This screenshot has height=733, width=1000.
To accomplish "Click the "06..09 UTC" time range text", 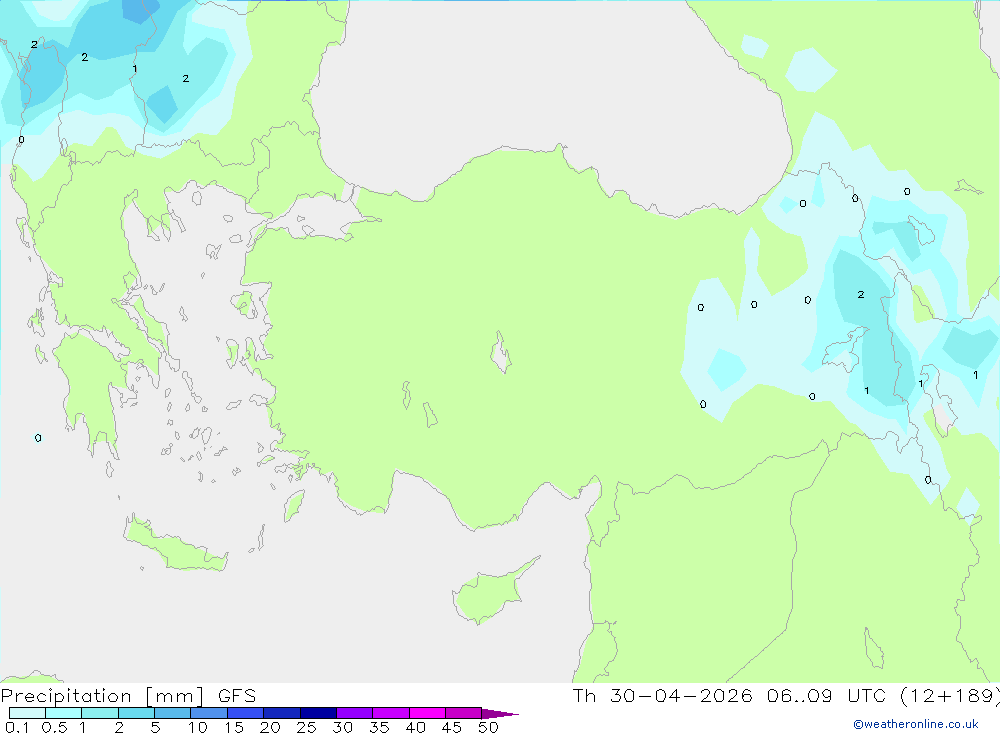I will click(x=826, y=696).
